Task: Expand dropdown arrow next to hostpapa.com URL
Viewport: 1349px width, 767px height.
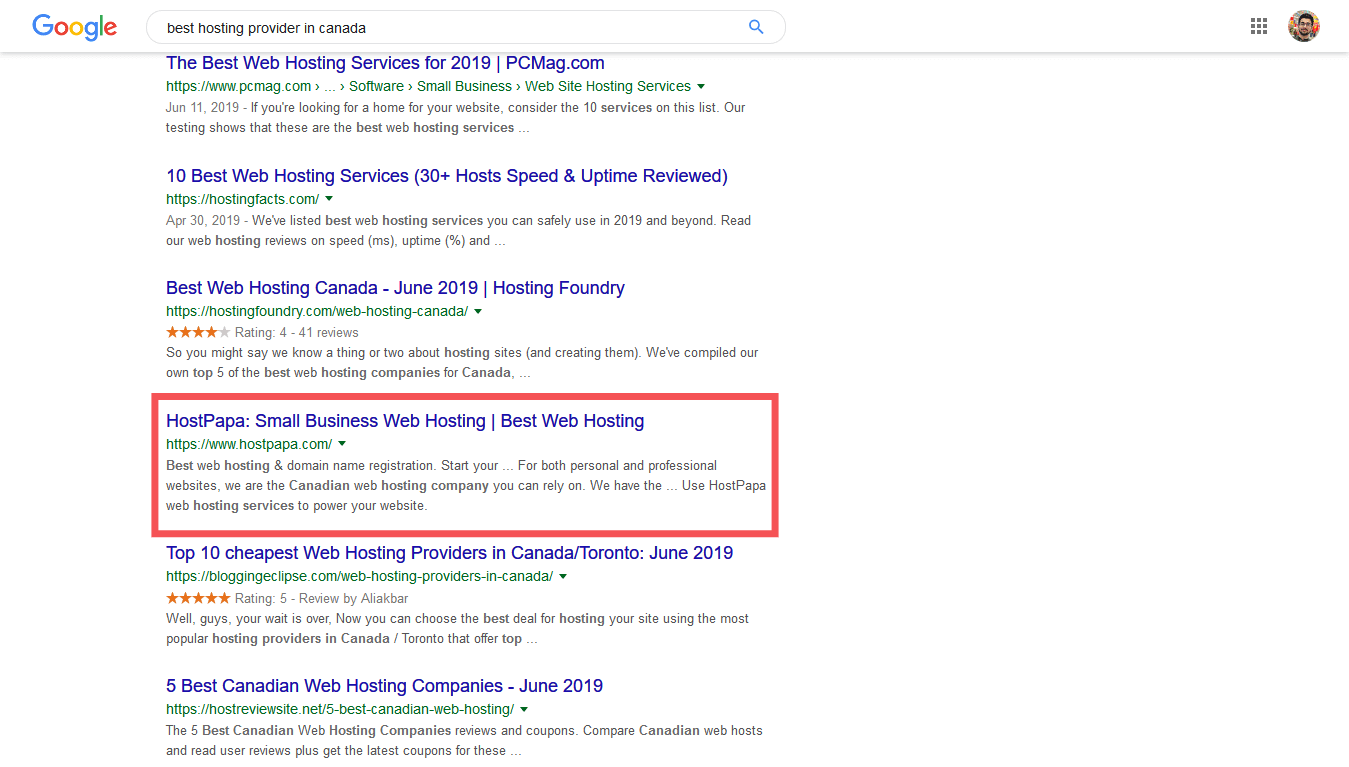Action: [x=342, y=444]
